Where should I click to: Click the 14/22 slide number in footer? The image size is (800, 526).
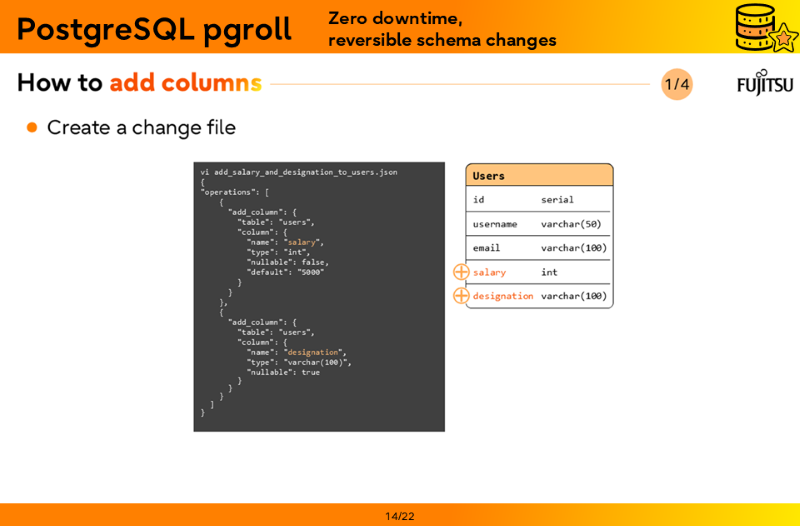(x=400, y=516)
